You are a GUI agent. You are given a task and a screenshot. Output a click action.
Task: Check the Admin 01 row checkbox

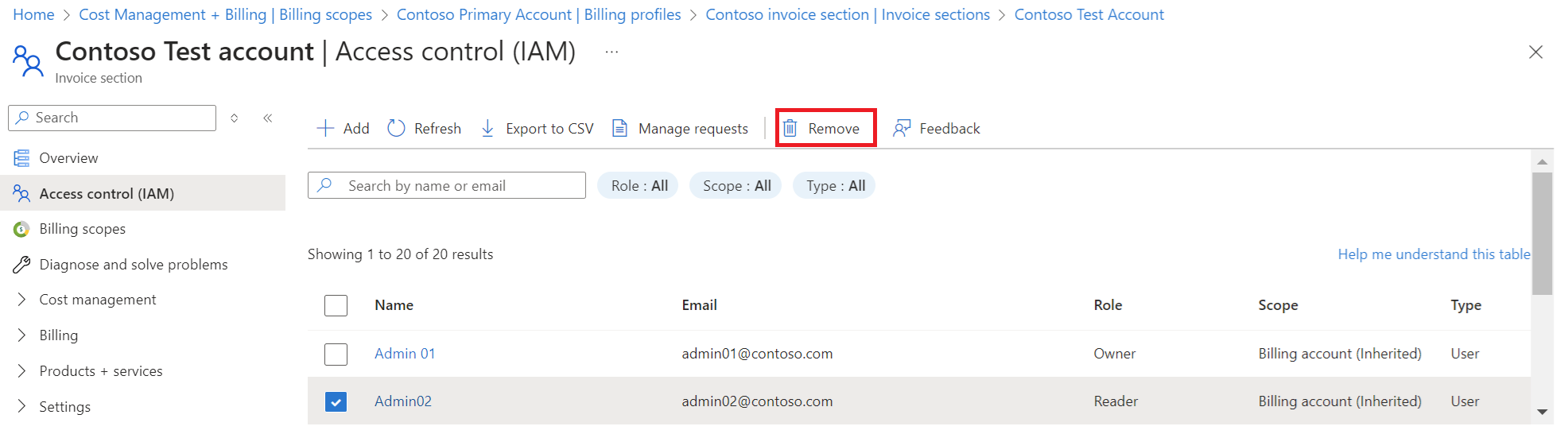(336, 354)
